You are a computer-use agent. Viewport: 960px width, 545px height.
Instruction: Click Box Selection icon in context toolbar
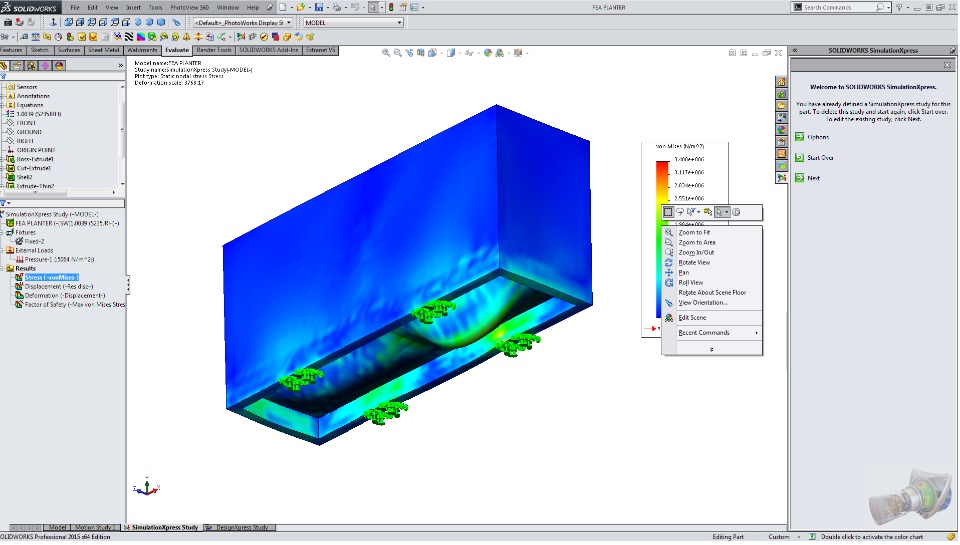669,212
